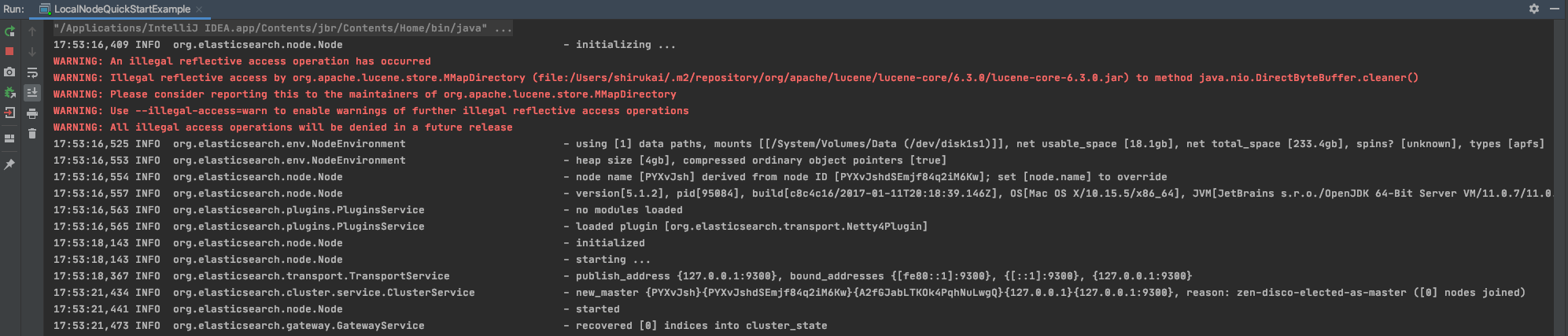Rerun LocalNodeQuickStartExample with the green rerun icon
1568x336 pixels.
coord(9,31)
